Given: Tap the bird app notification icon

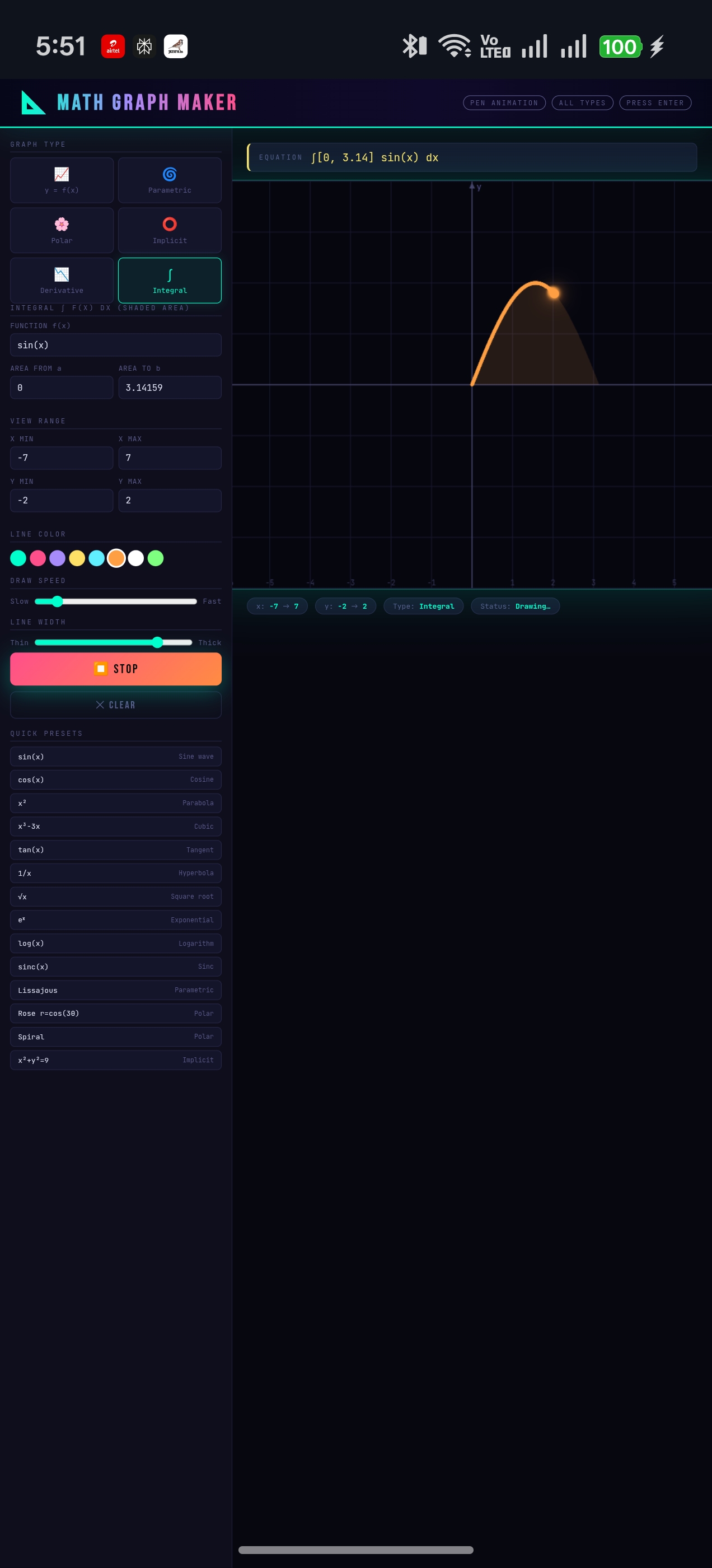Looking at the screenshot, I should (176, 46).
